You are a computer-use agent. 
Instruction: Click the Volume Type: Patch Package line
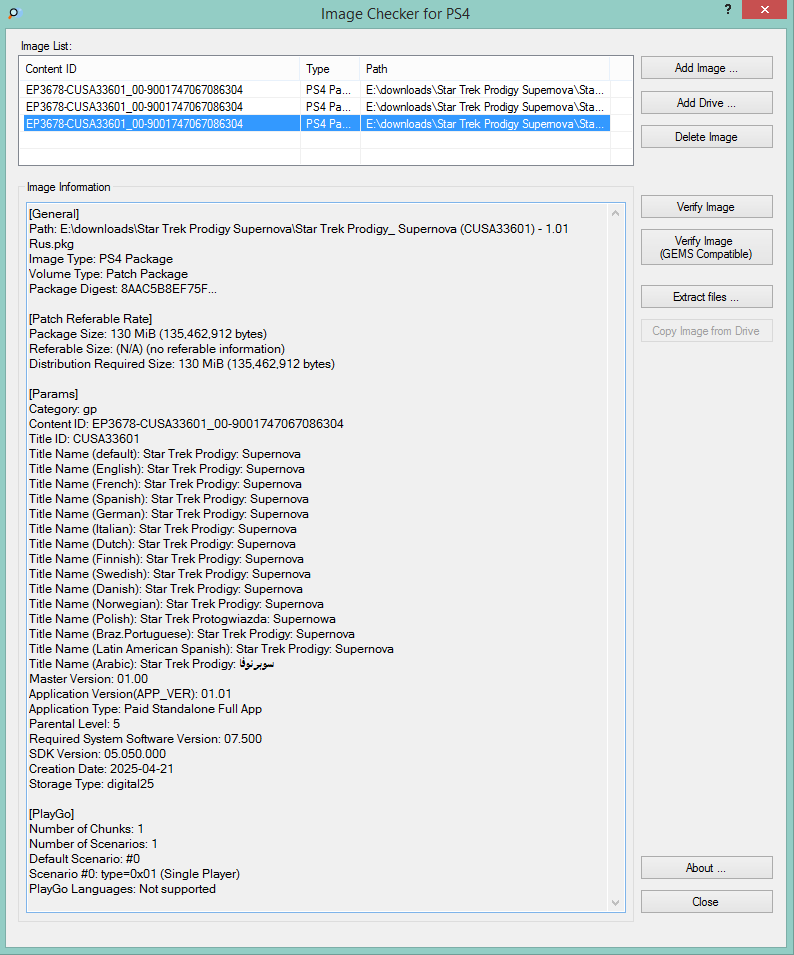coord(108,274)
